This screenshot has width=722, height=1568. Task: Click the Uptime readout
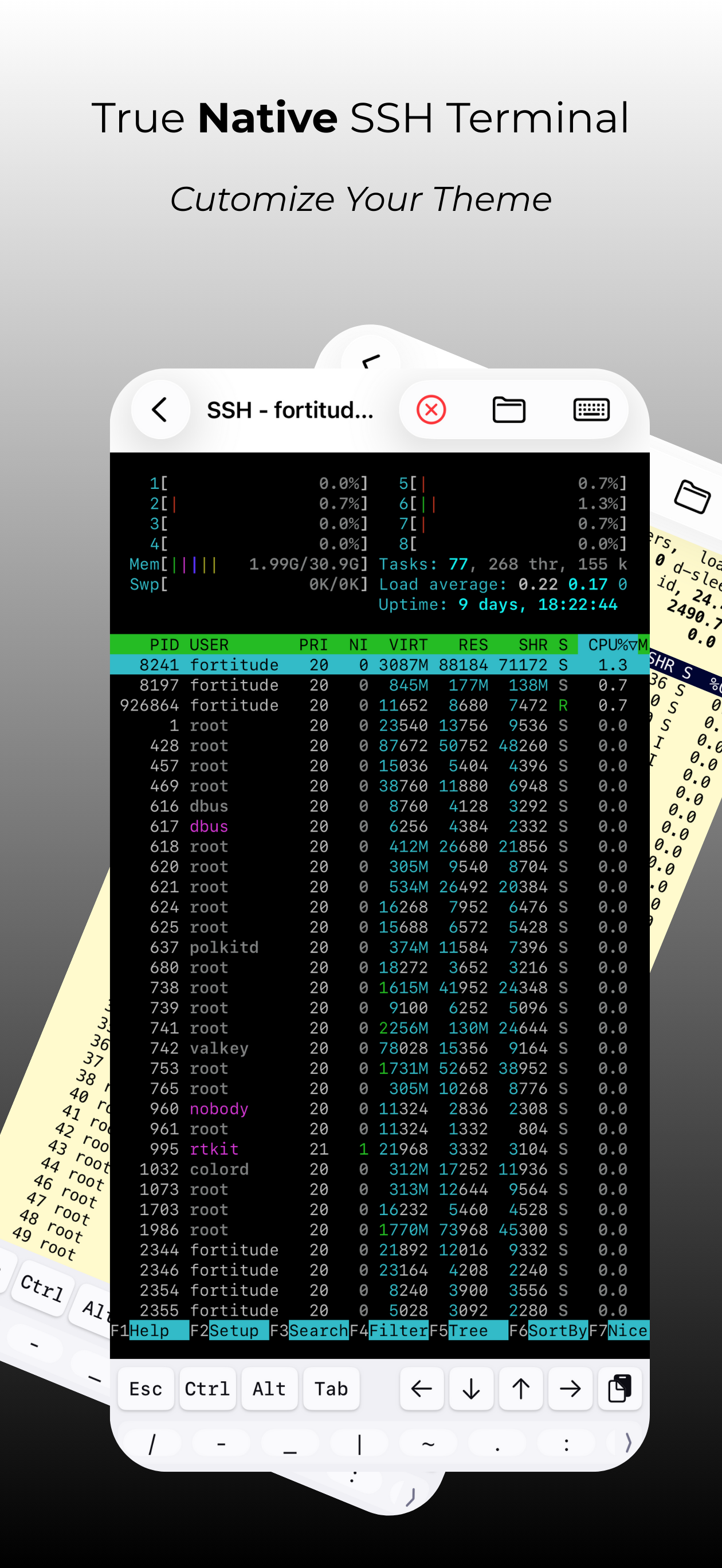pos(498,605)
